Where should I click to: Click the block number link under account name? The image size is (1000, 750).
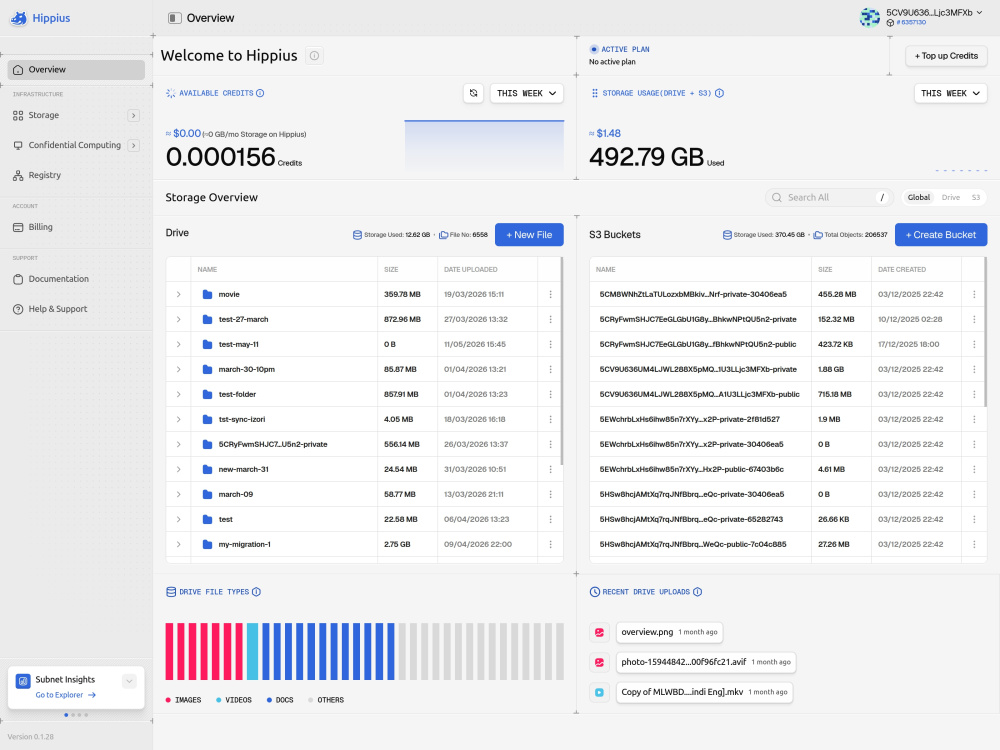coord(911,22)
